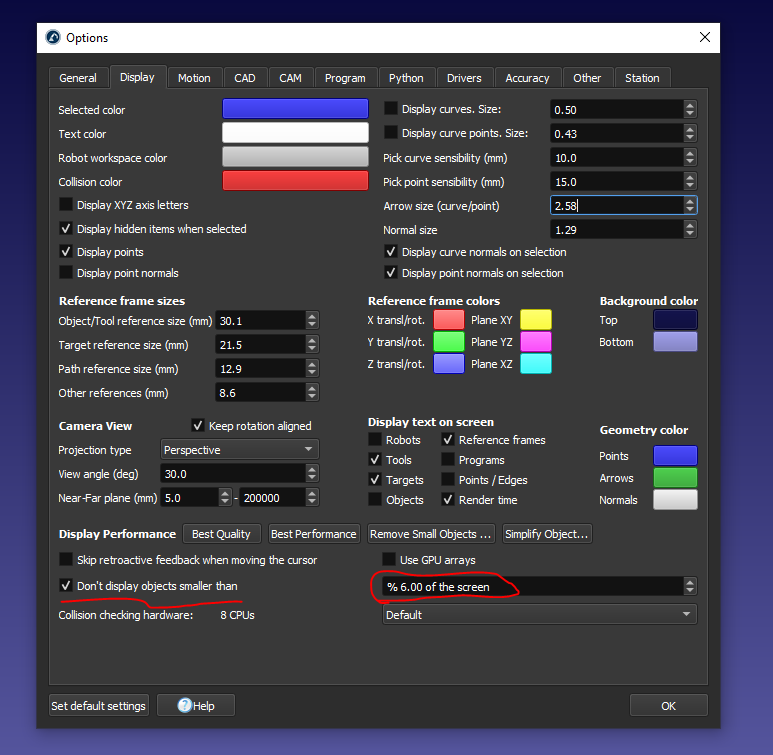Viewport: 773px width, 755px height.
Task: Confirm options with OK button
Action: 668,706
